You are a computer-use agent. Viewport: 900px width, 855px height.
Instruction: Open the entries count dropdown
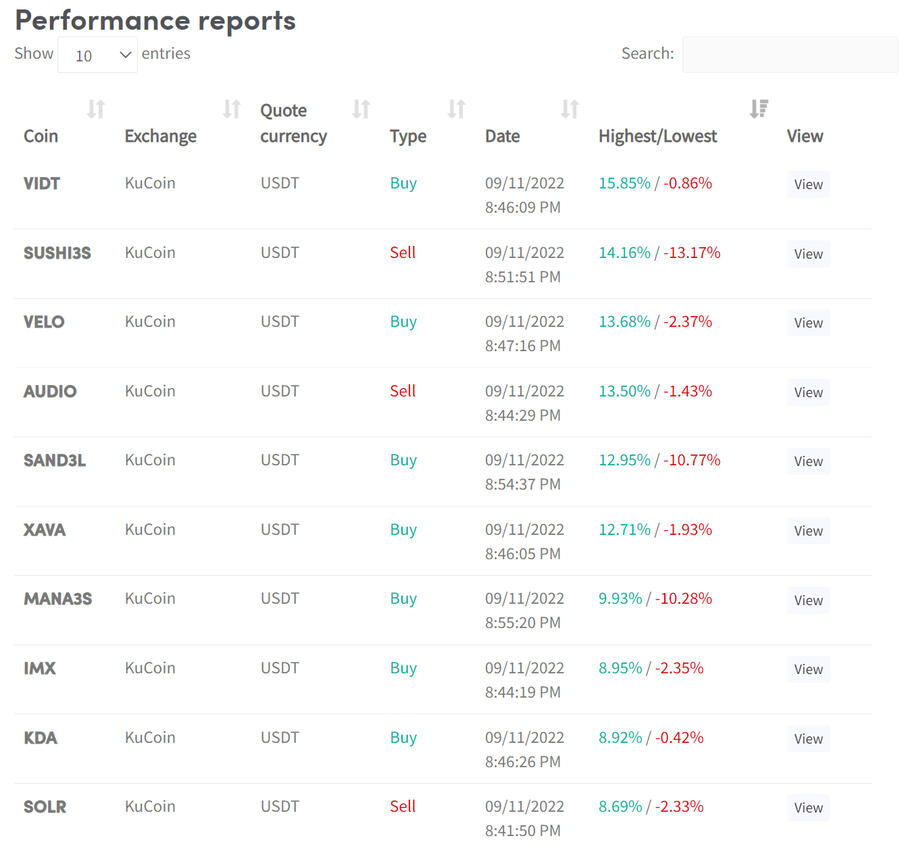(97, 55)
